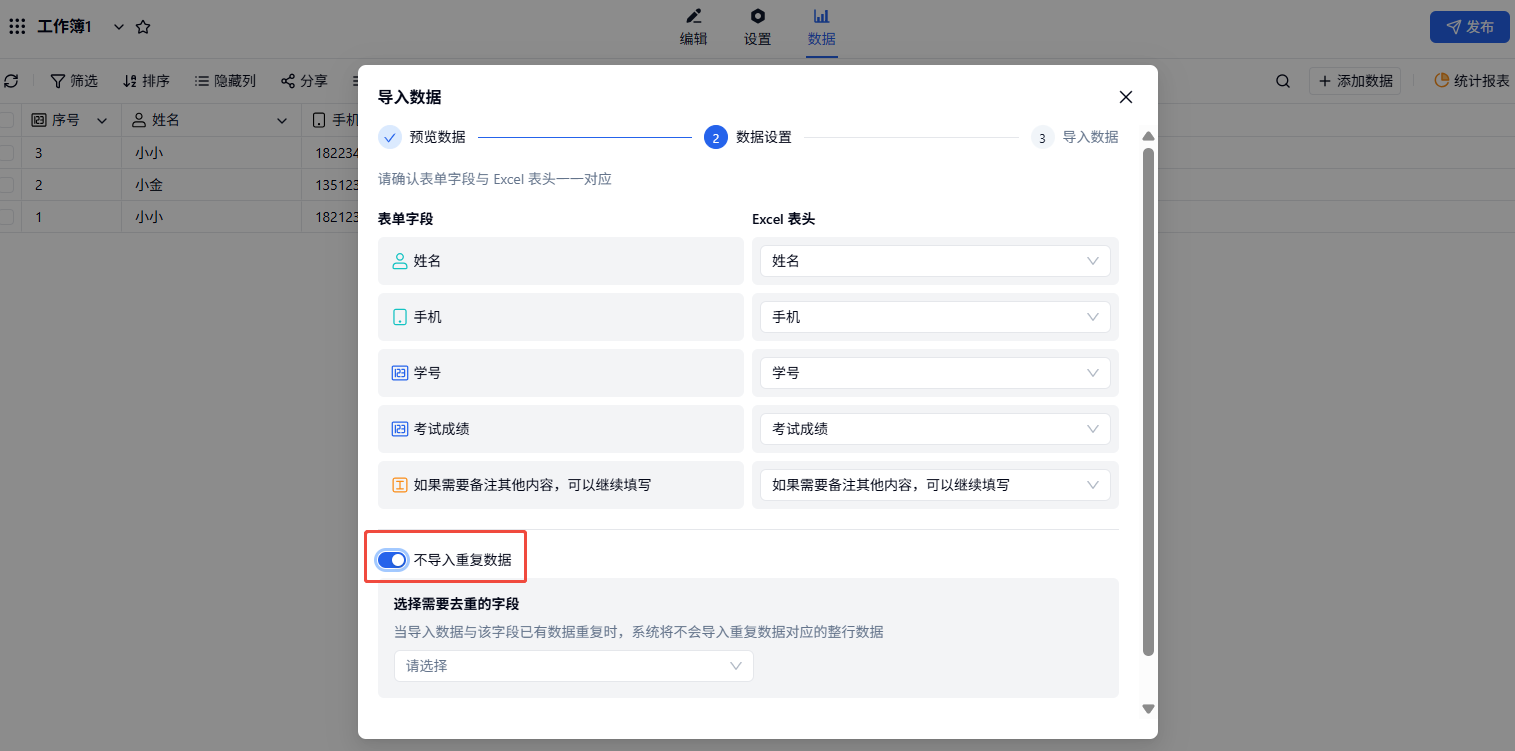Viewport: 1515px width, 751px height.
Task: Toggle off 不导入重复数据 switch
Action: click(391, 560)
